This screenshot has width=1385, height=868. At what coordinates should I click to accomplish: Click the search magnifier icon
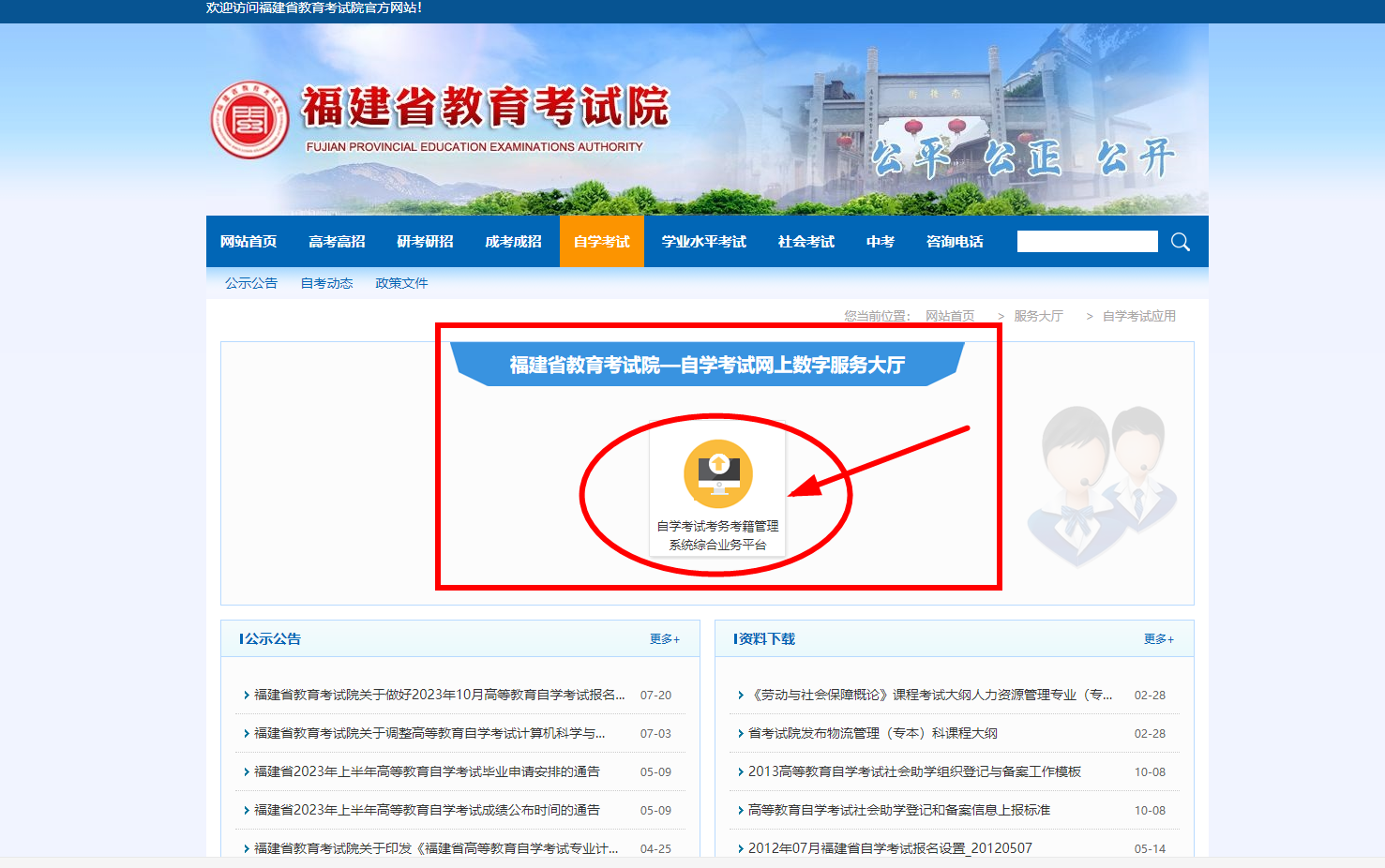pyautogui.click(x=1181, y=242)
